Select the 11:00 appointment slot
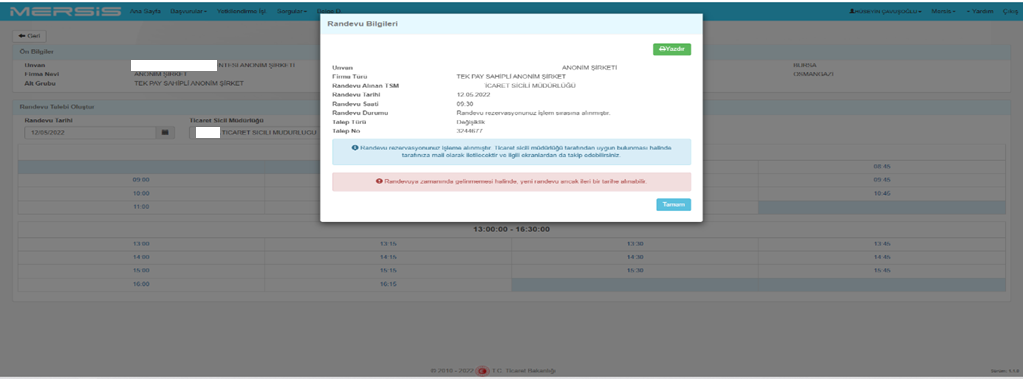The height and width of the screenshot is (379, 1023). tap(142, 207)
